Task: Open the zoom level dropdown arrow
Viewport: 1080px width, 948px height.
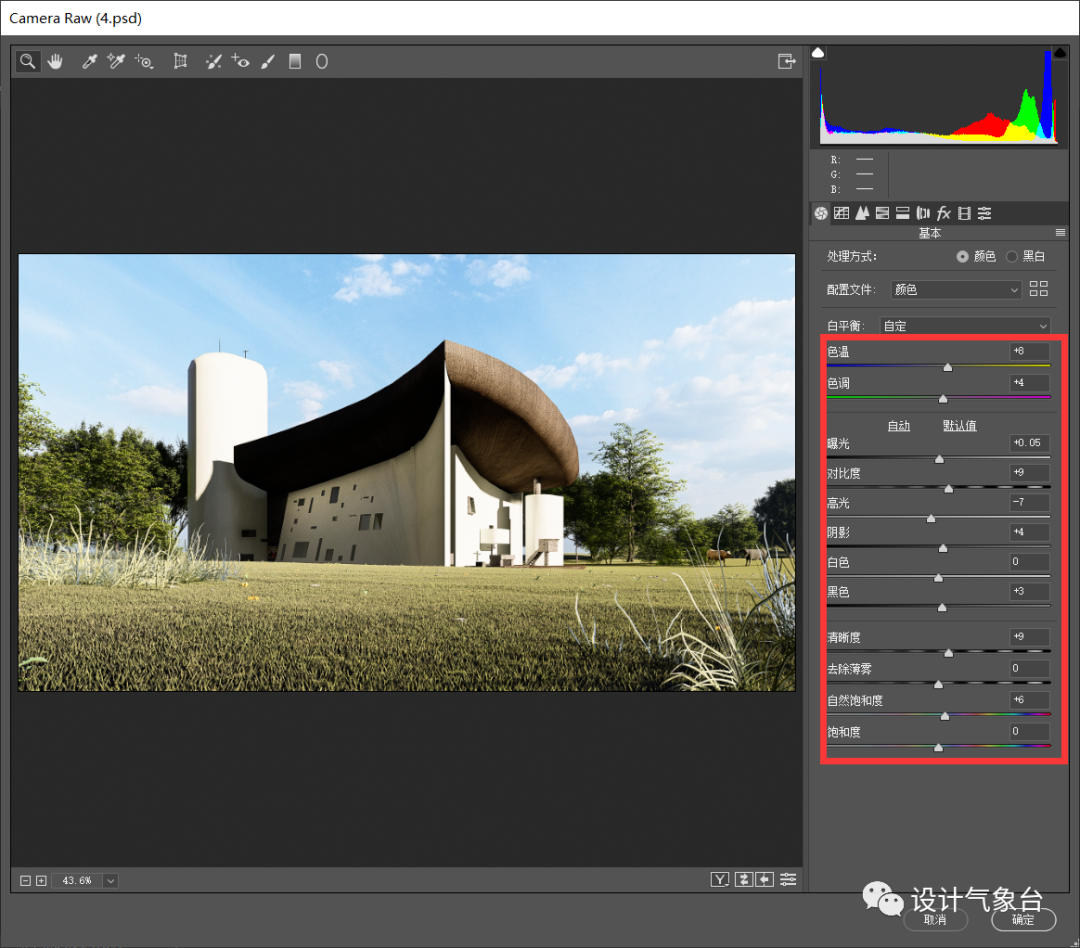Action: tap(110, 880)
